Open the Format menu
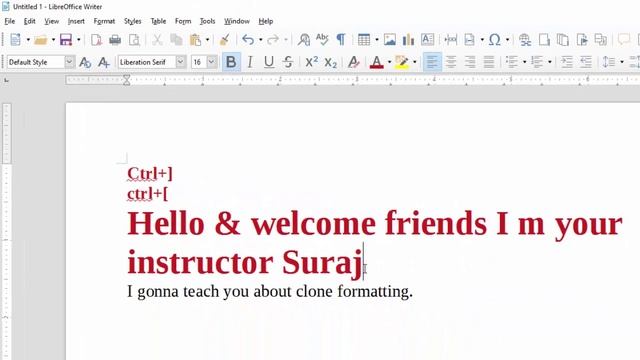Screen dimensions: 640x360 point(104,21)
